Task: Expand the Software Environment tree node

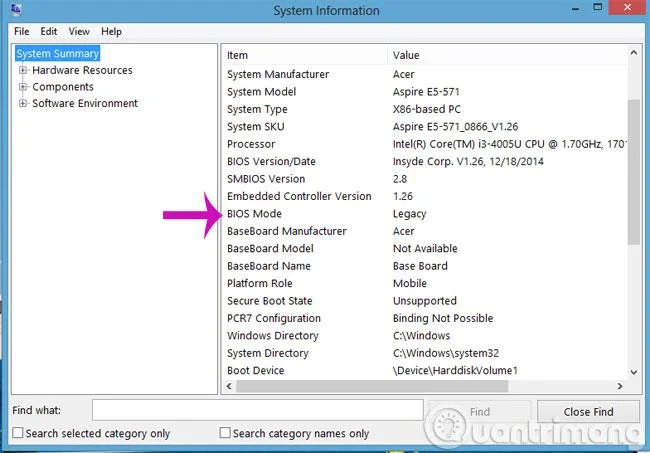Action: [x=23, y=103]
